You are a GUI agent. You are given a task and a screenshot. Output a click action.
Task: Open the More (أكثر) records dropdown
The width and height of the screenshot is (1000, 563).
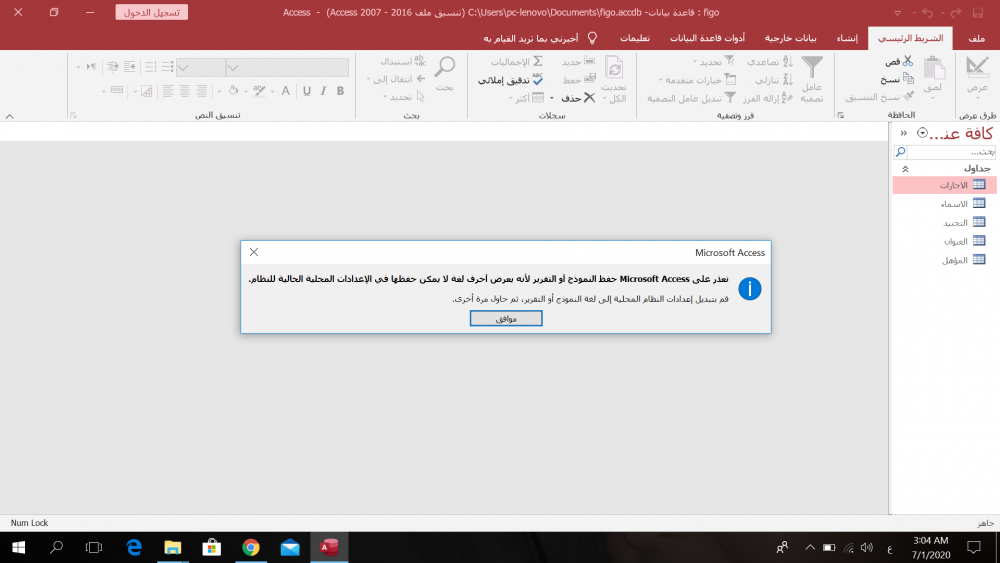click(527, 98)
